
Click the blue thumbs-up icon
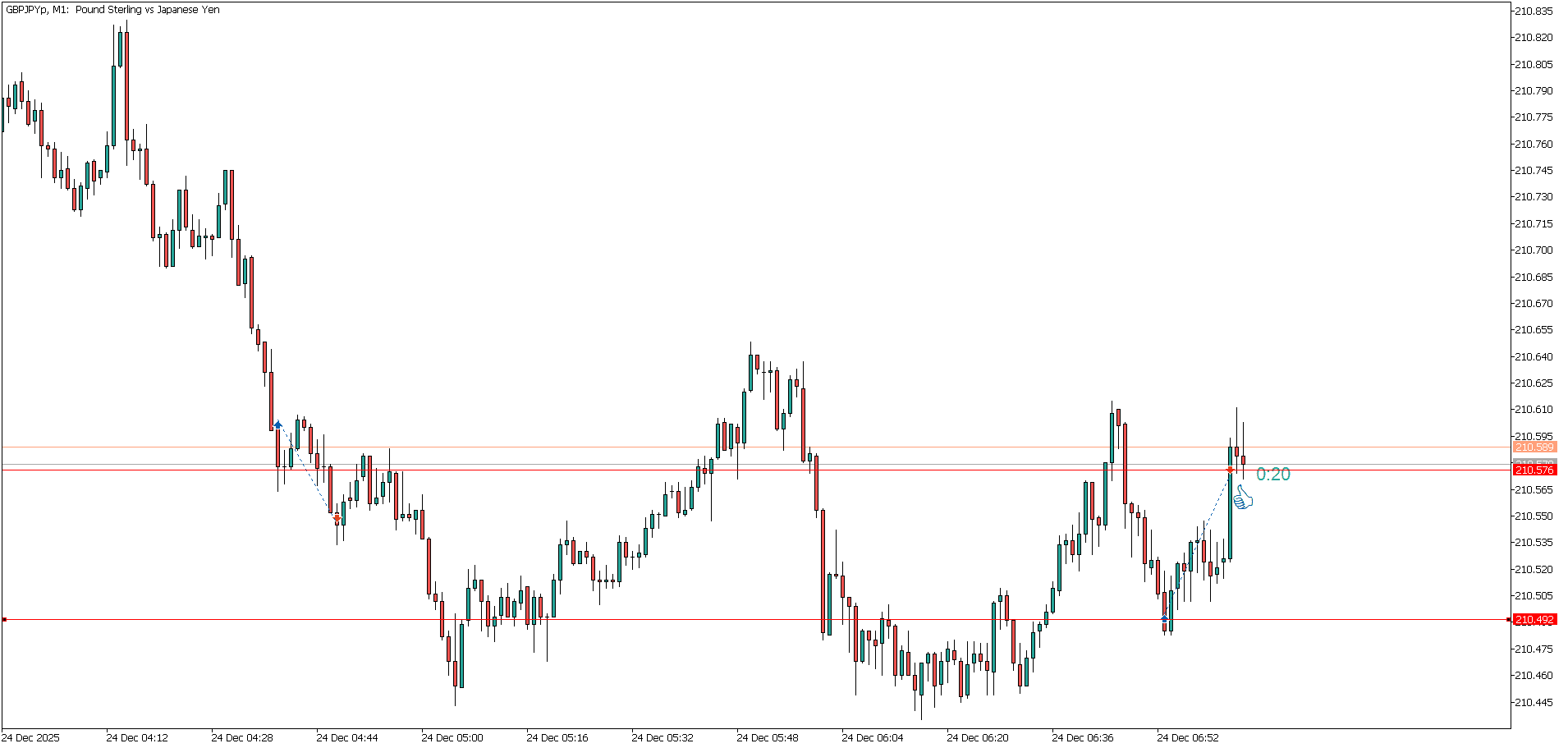click(1242, 498)
